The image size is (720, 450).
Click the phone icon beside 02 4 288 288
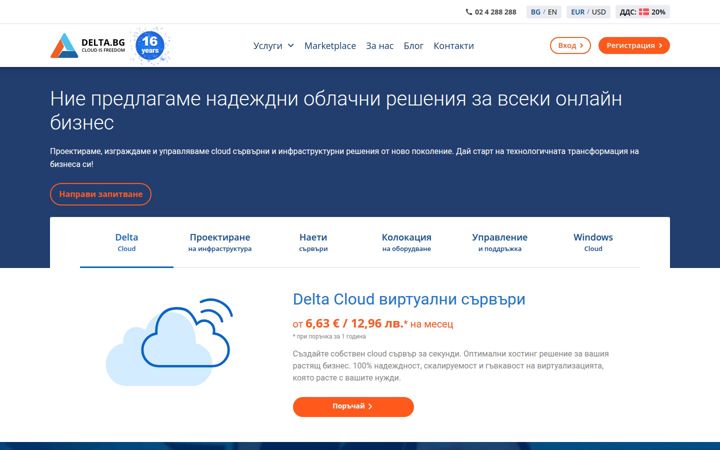tap(469, 12)
